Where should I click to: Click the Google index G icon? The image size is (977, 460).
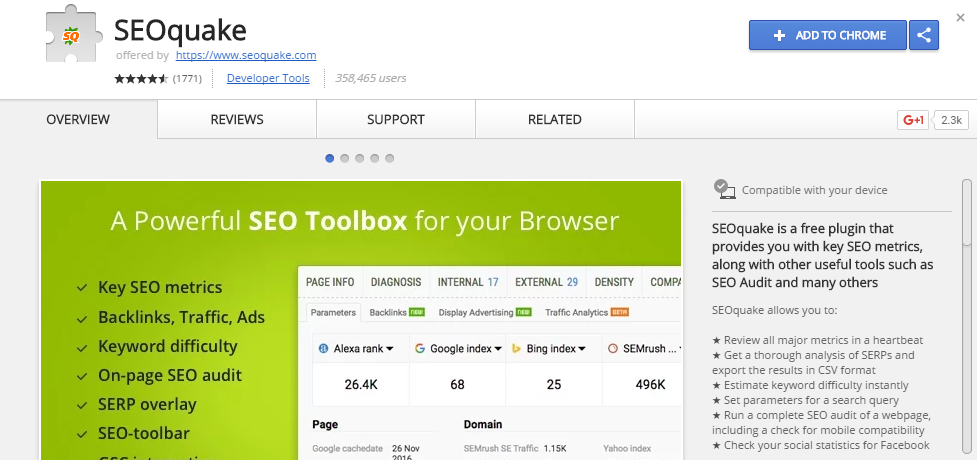[x=420, y=349]
